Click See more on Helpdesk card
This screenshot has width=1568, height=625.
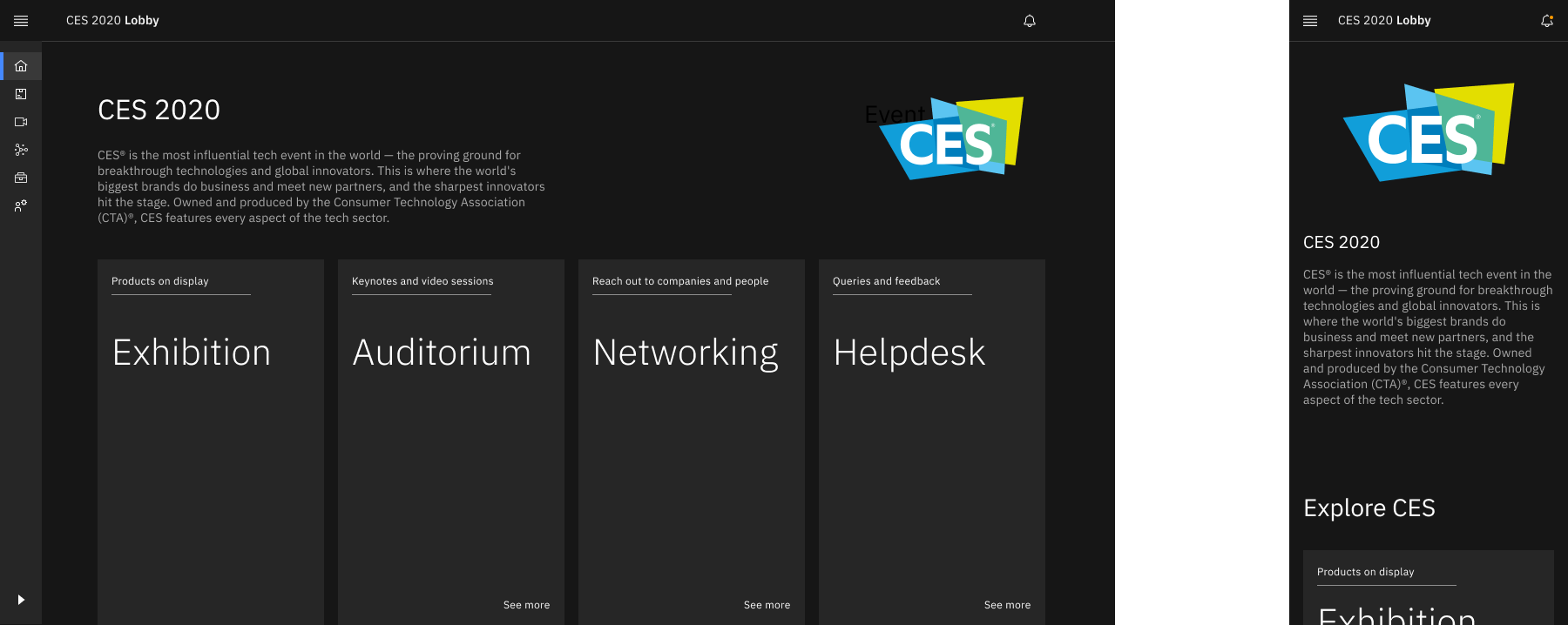pos(1007,605)
